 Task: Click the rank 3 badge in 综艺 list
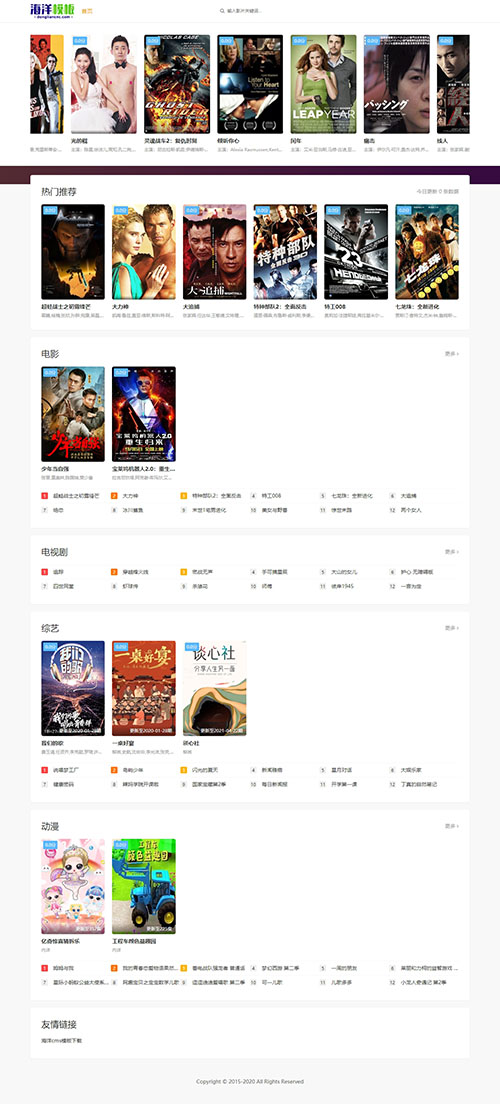coord(184,770)
